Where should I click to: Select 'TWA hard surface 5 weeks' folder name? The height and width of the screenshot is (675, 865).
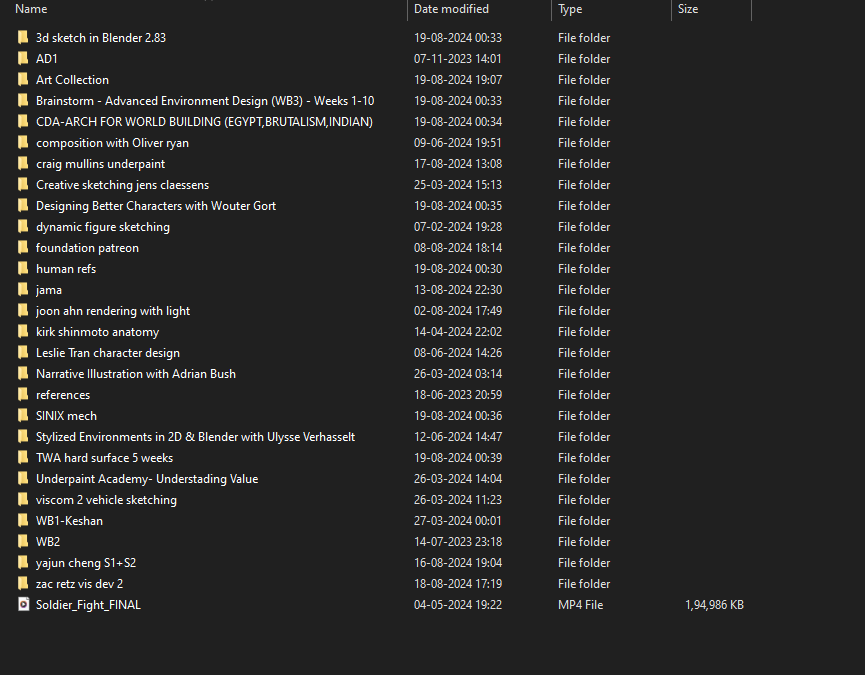(104, 458)
